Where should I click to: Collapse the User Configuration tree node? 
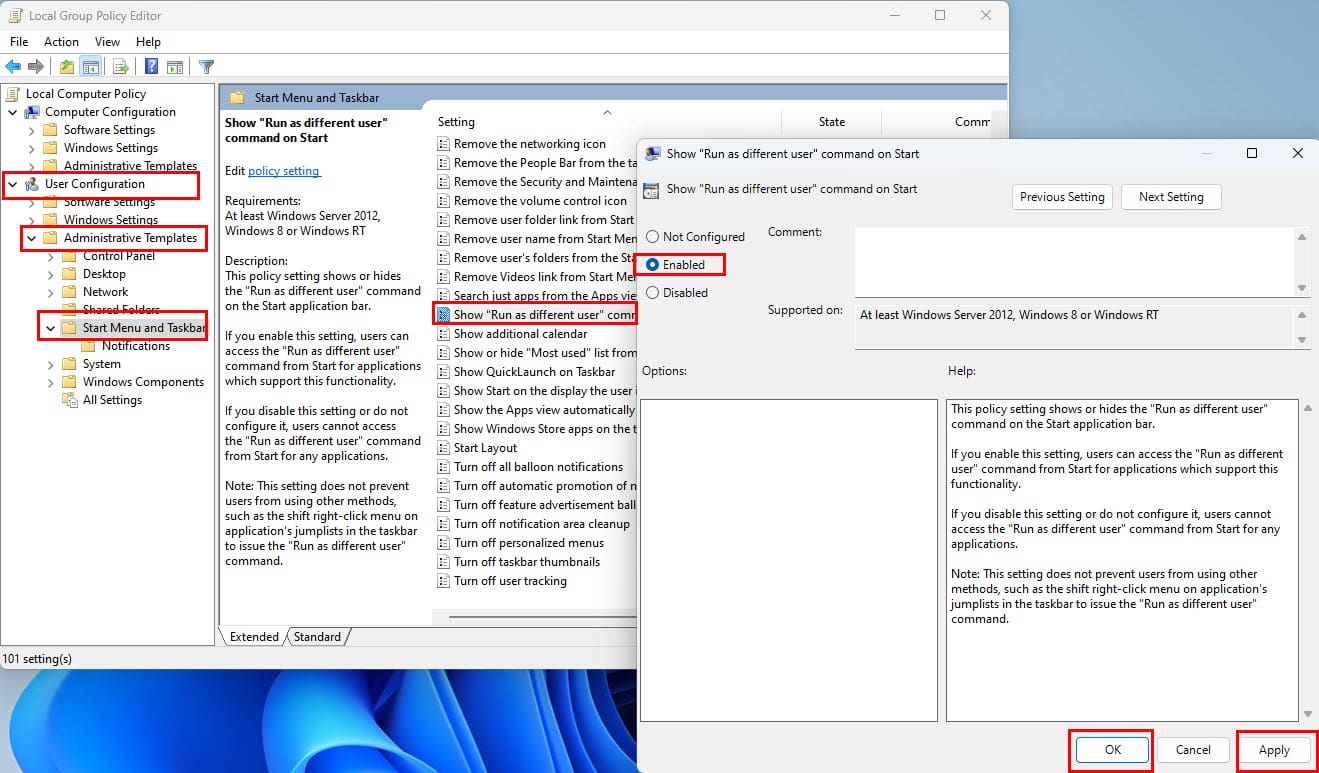click(13, 184)
